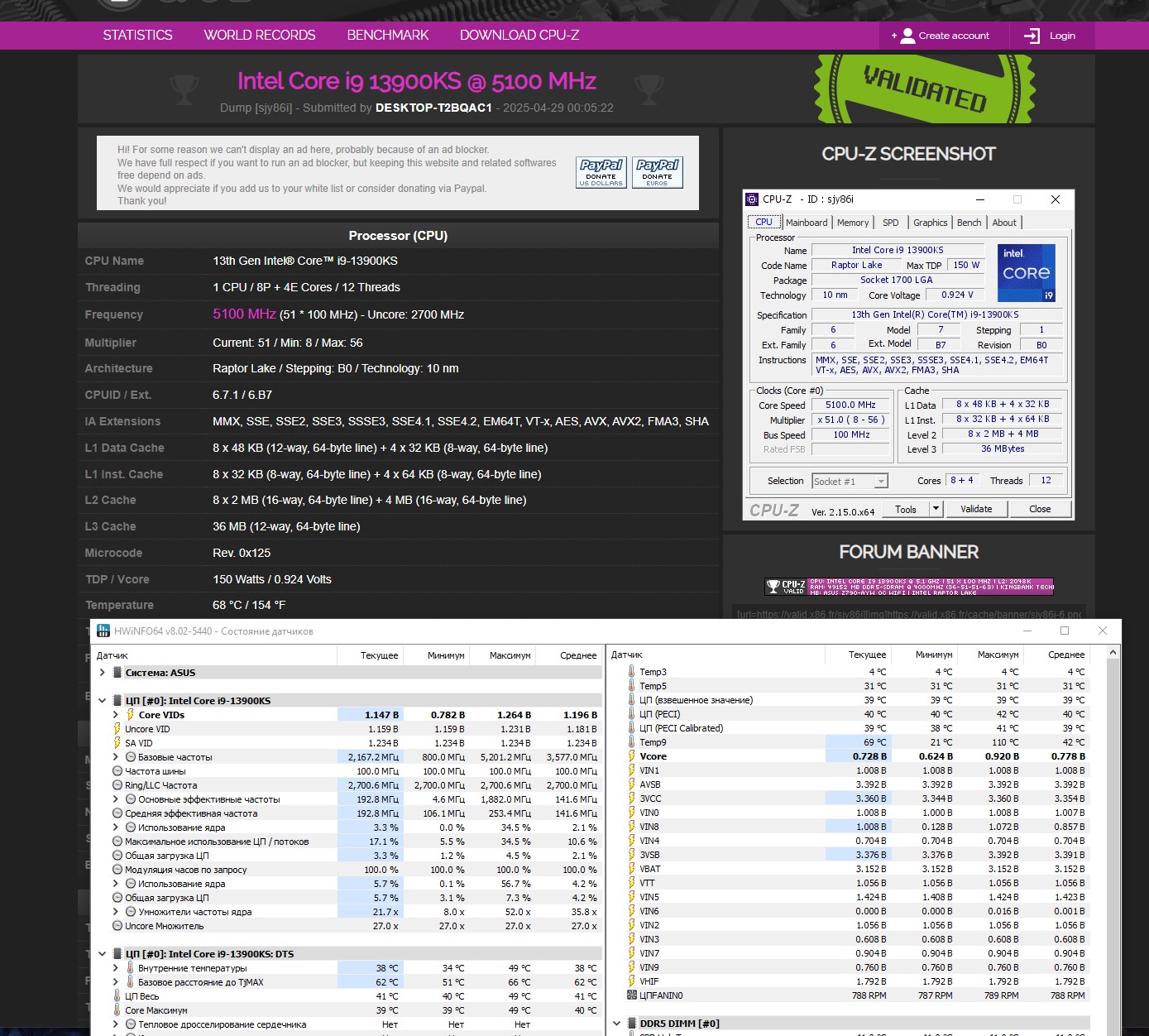Image resolution: width=1149 pixels, height=1036 pixels.
Task: Switch to the Memory tab in CPU-Z
Action: point(853,223)
